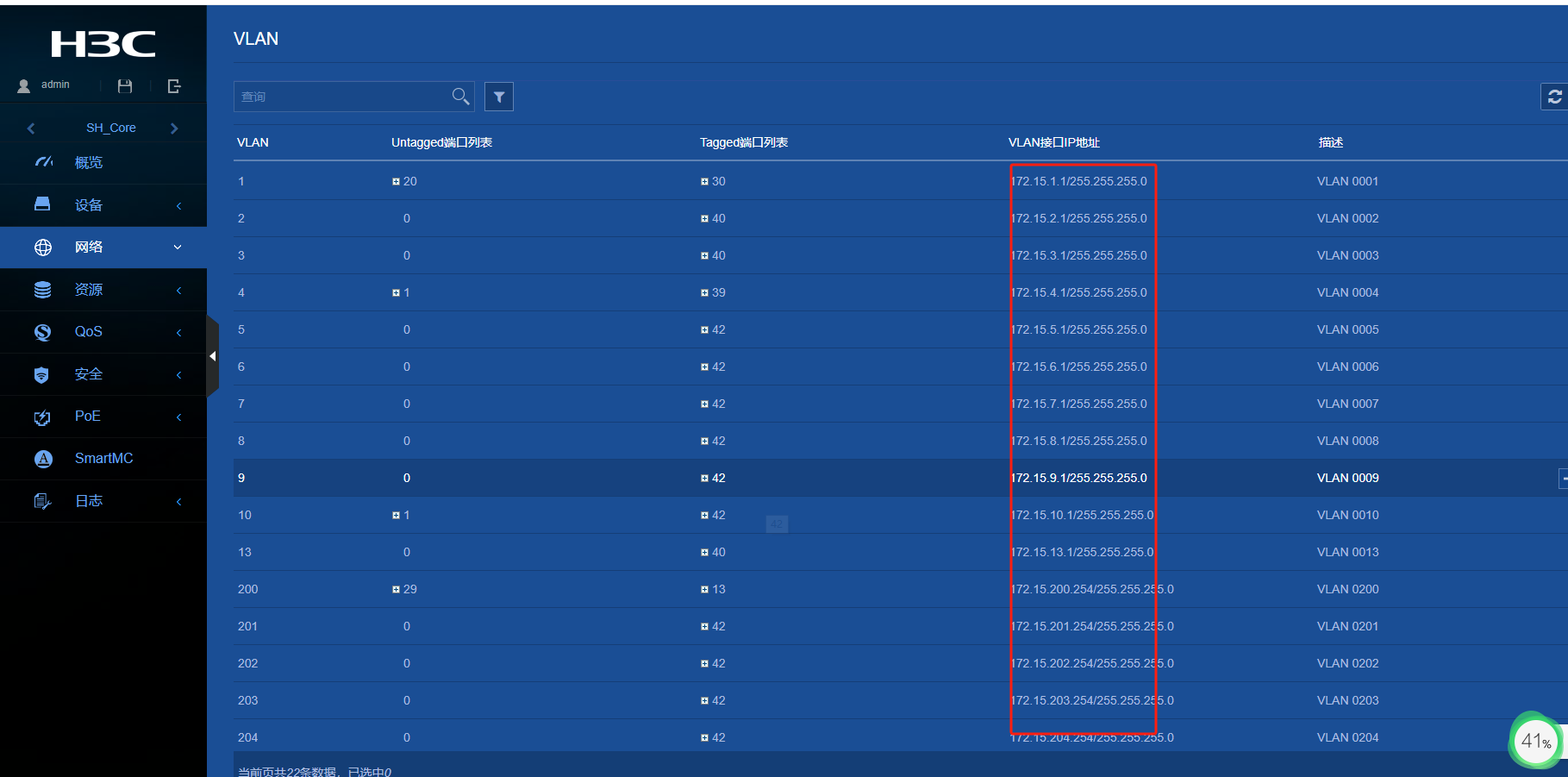Expand untagged ports for VLAN 4
1568x777 pixels.
(396, 293)
